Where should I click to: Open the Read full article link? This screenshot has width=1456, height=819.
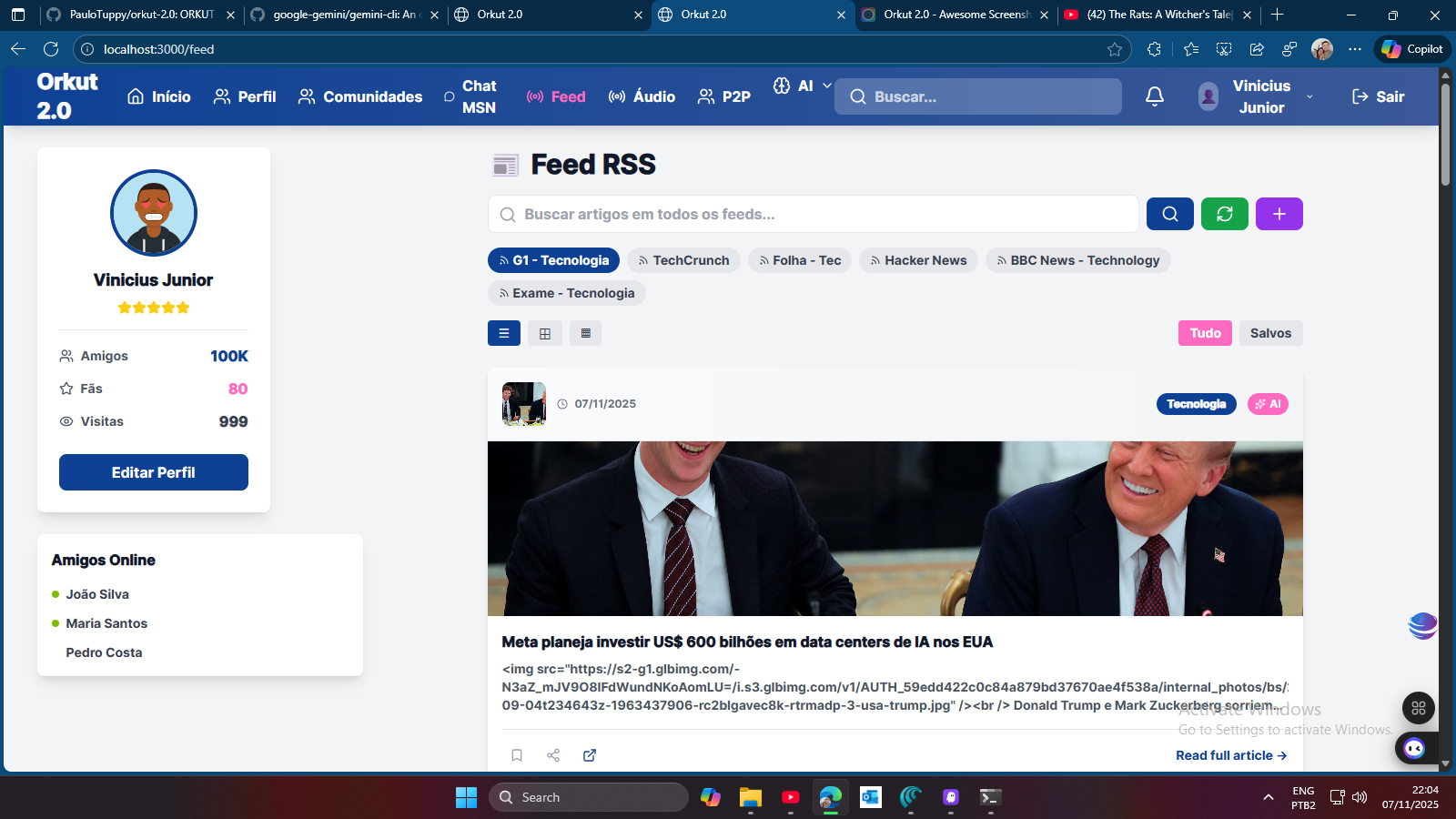pos(1231,755)
